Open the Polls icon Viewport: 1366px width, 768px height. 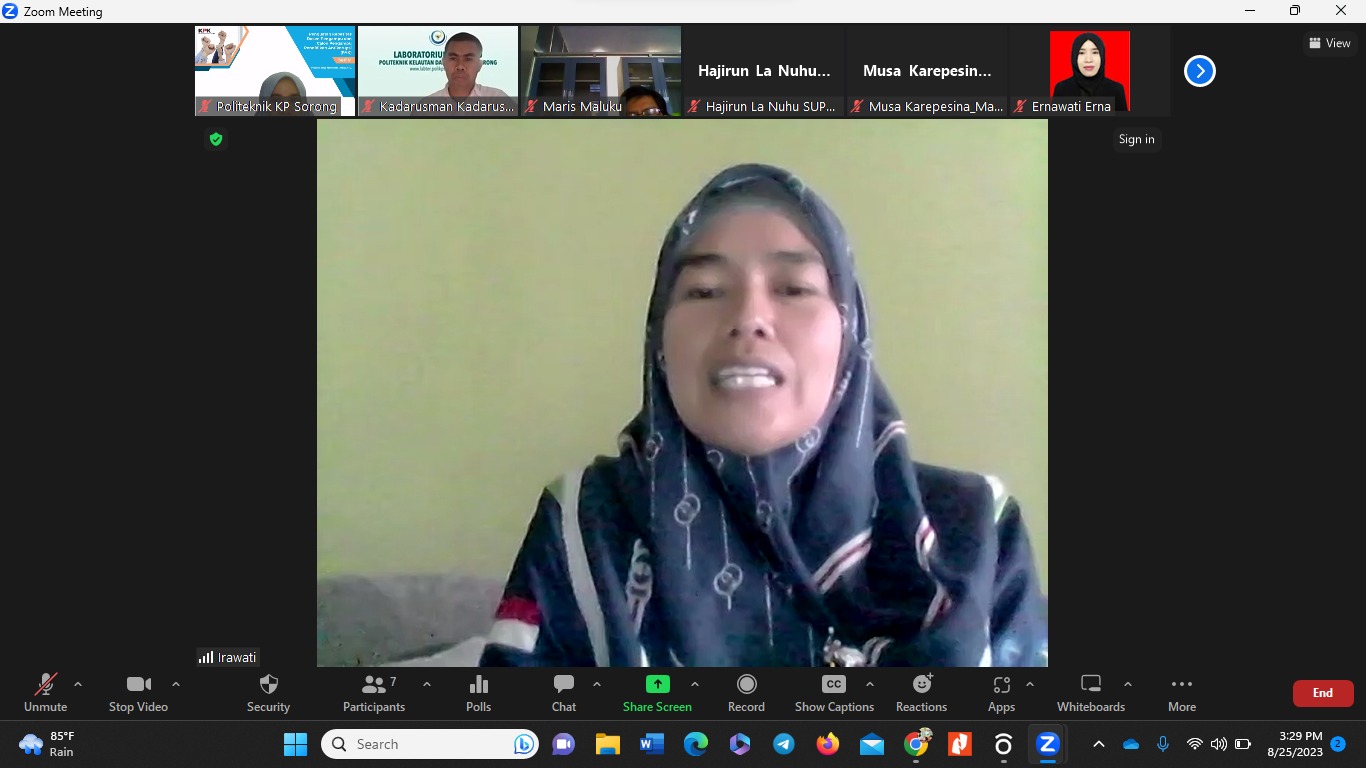(x=478, y=693)
